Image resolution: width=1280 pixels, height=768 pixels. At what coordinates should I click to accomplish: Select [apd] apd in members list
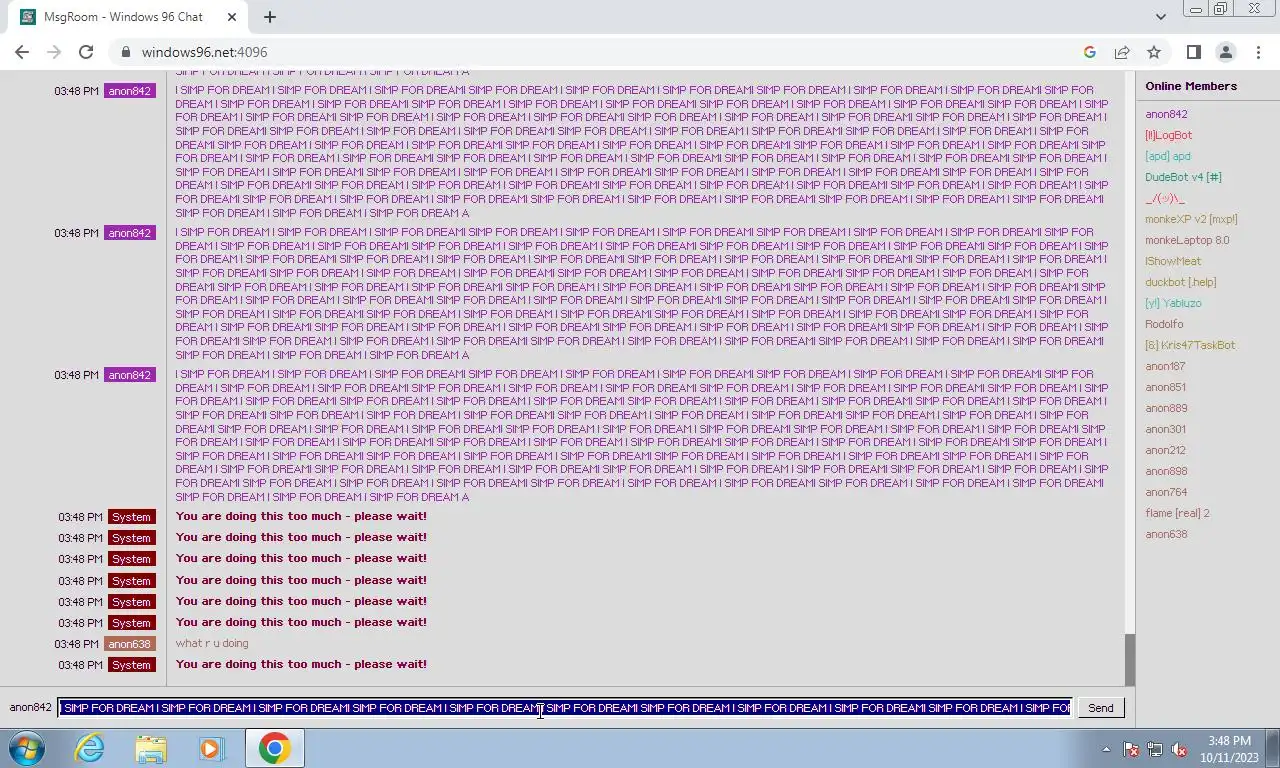(x=1167, y=156)
